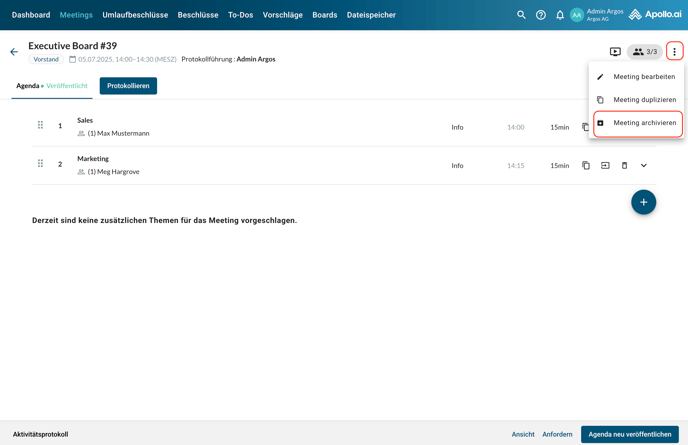This screenshot has width=688, height=445.
Task: Move the Marketing item with arrow icon
Action: [605, 166]
